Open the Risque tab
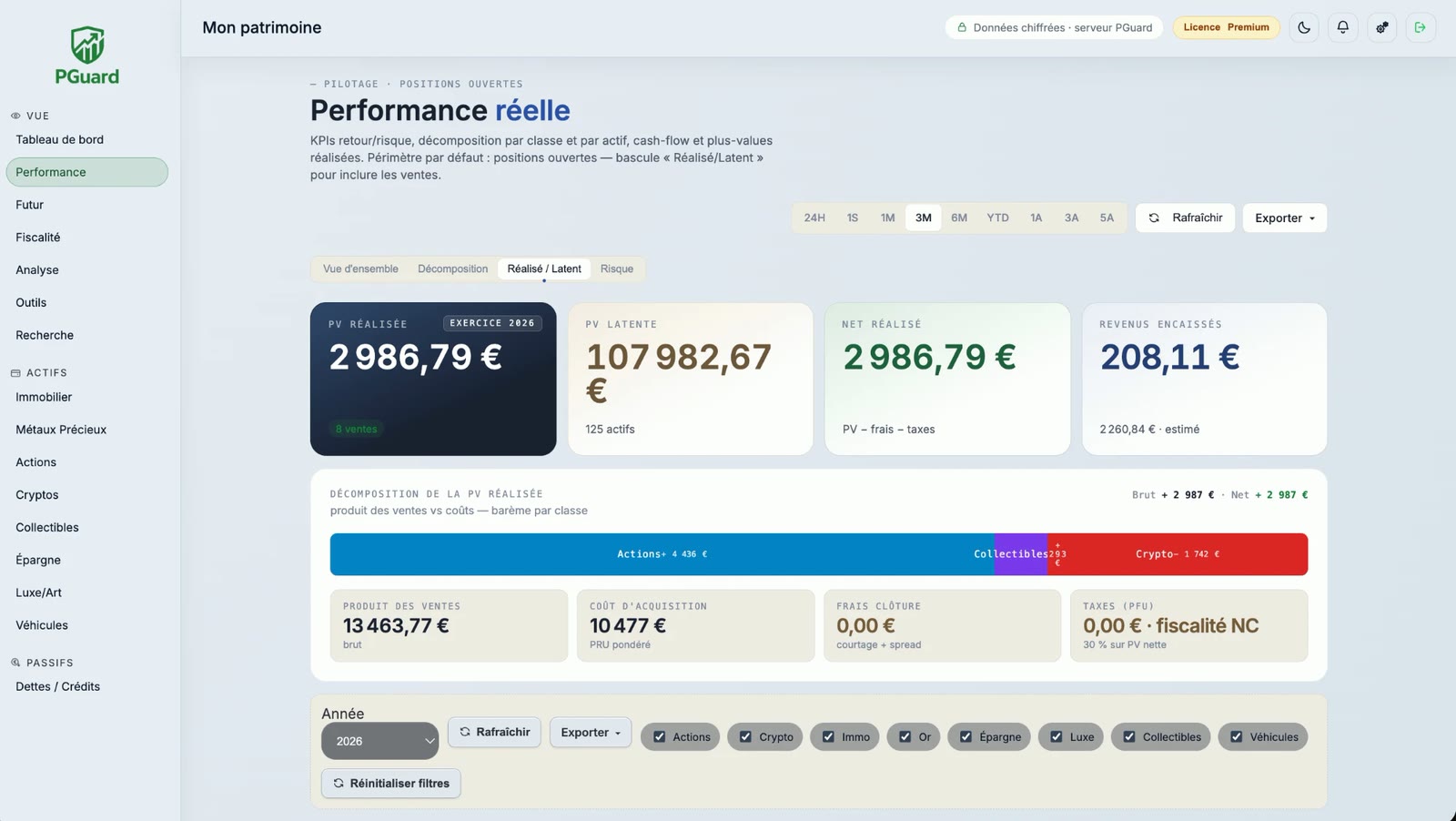This screenshot has height=821, width=1456. 617,269
